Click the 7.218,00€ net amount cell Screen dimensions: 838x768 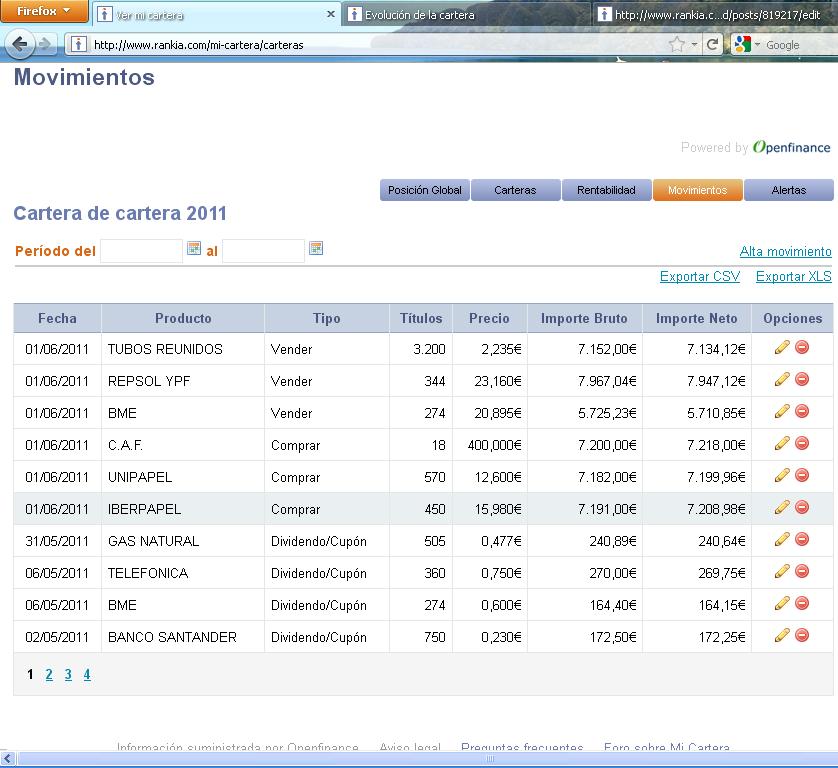(x=696, y=445)
